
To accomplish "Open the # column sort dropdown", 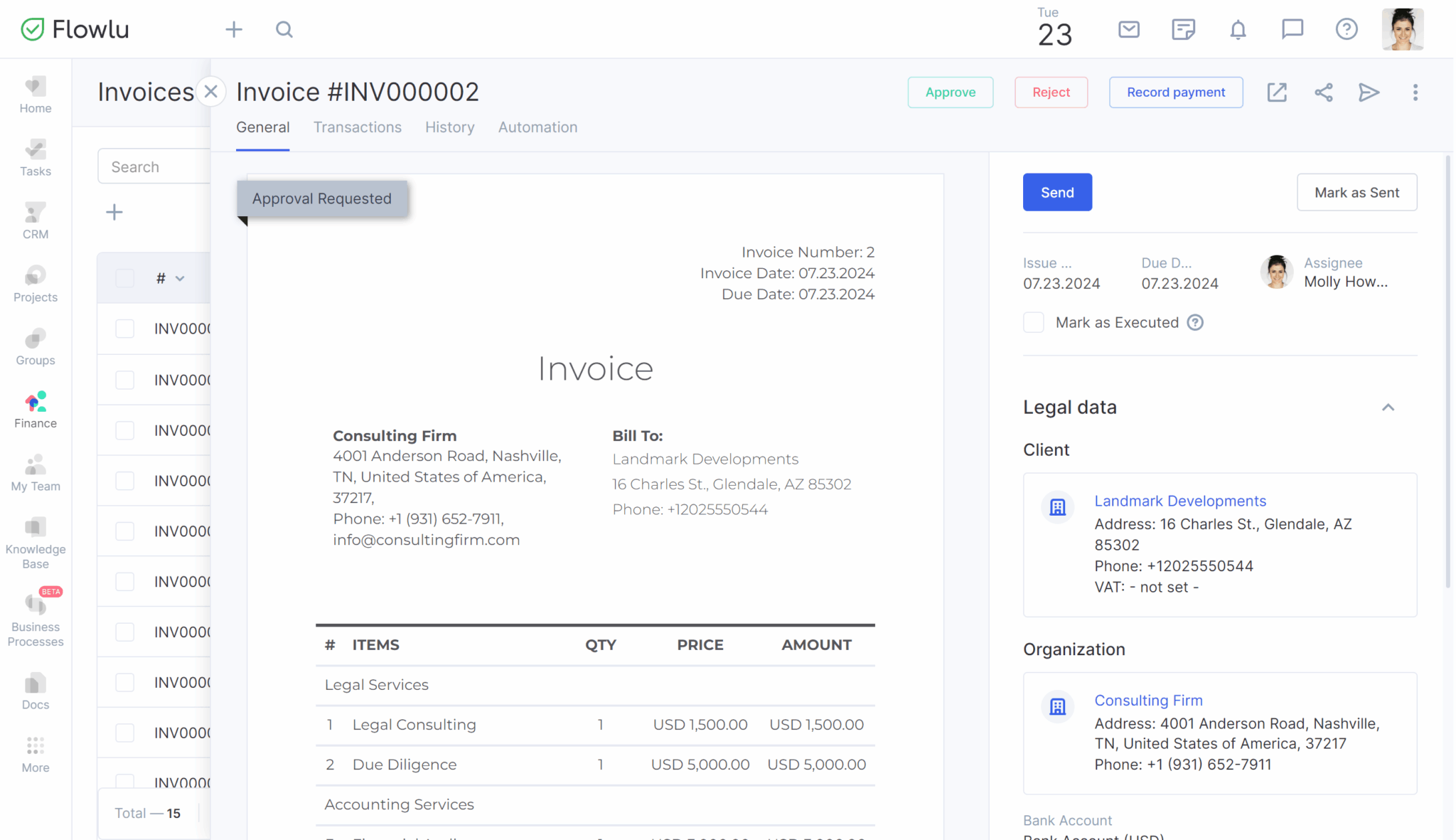I will [x=180, y=279].
